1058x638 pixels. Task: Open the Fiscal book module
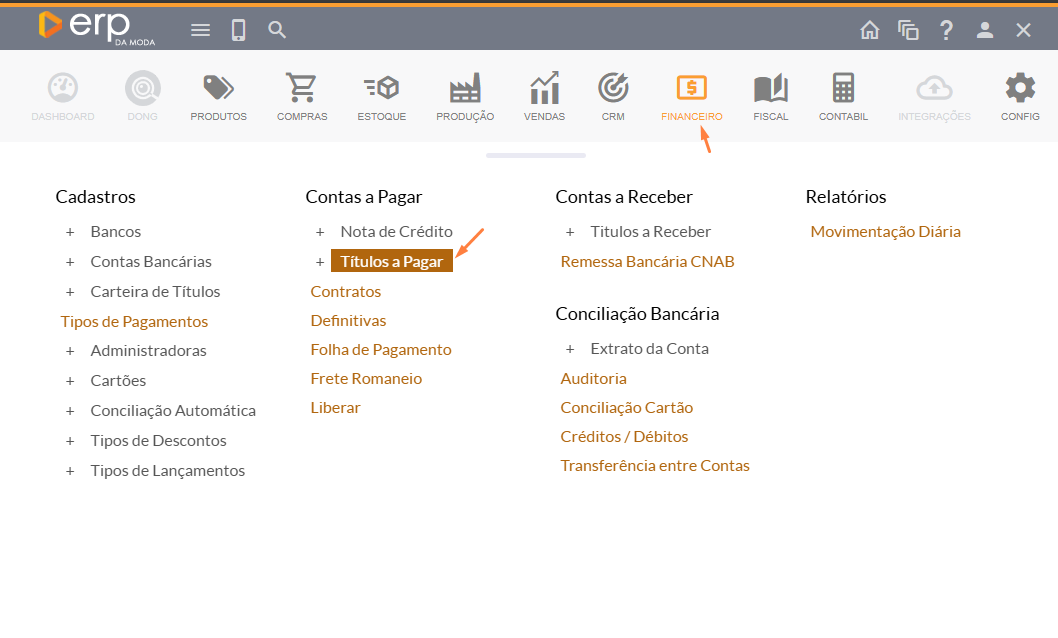coord(770,90)
